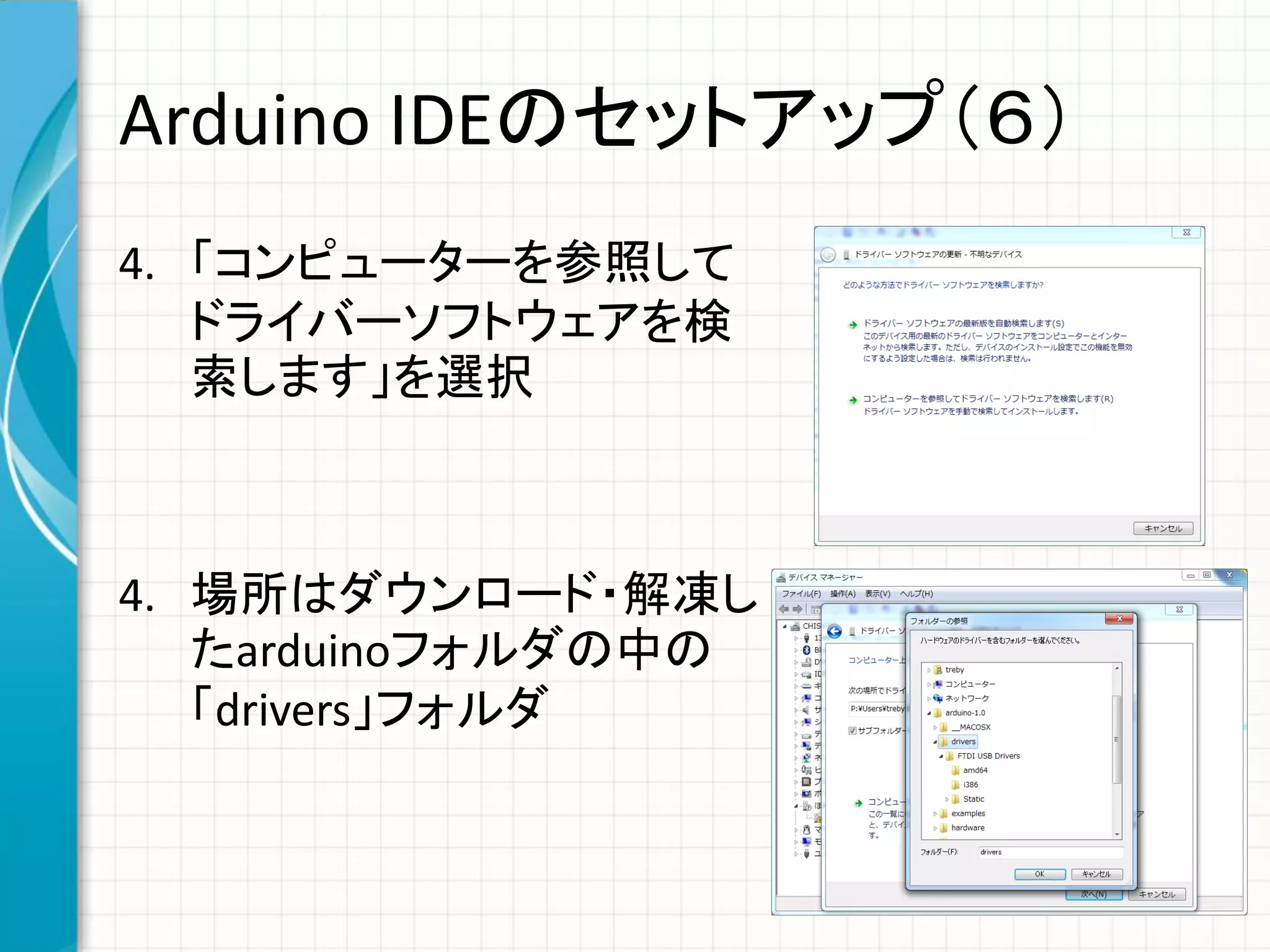Click greyed back arrow in upper driver dialog

(x=828, y=255)
